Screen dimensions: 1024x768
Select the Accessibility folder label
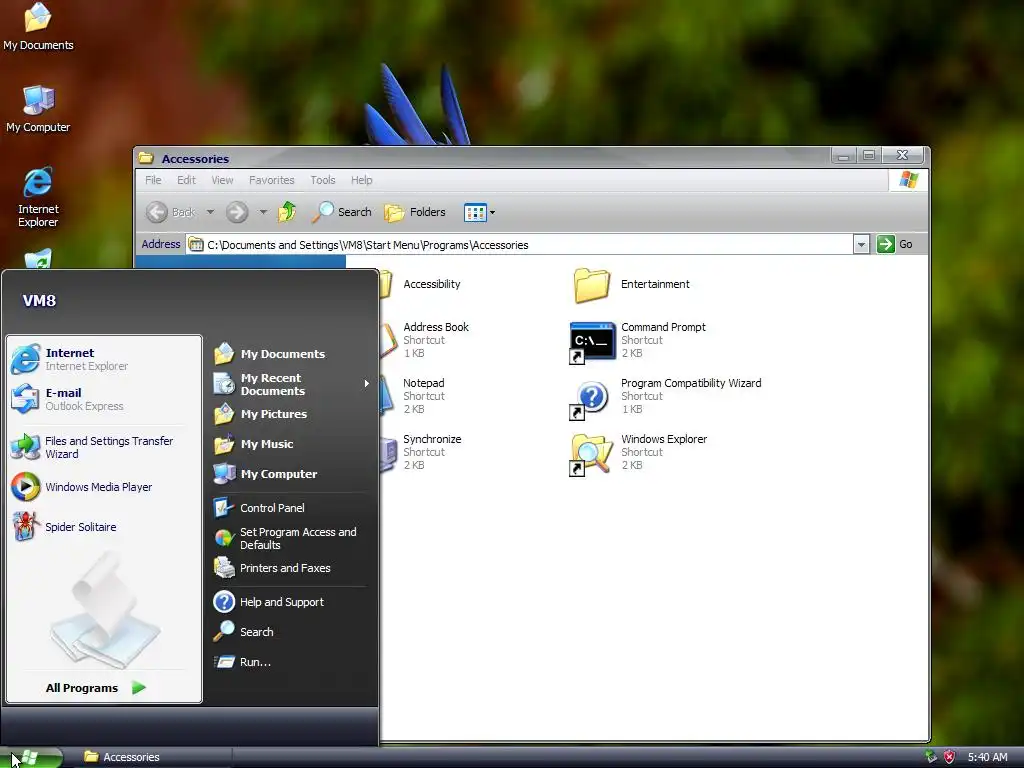(432, 284)
